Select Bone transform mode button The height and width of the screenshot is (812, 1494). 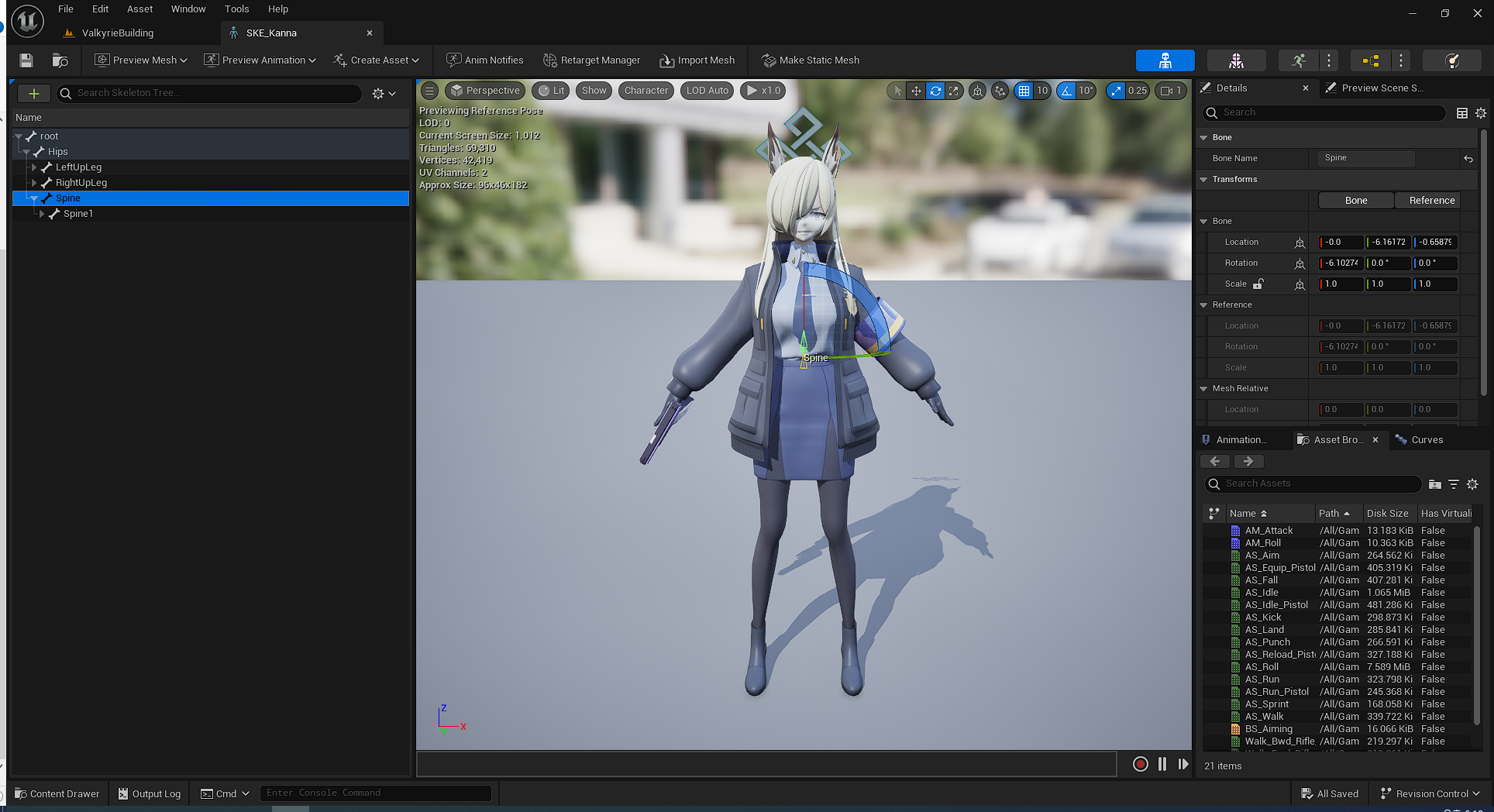pyautogui.click(x=1356, y=201)
